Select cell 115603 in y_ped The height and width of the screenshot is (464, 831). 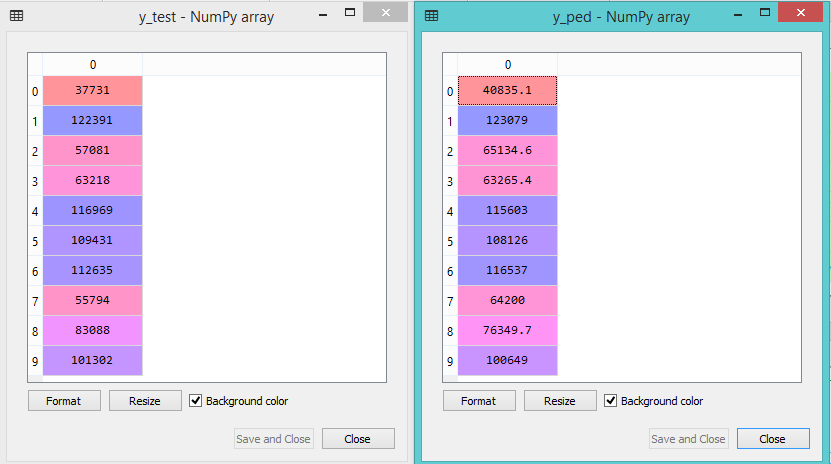click(x=508, y=210)
